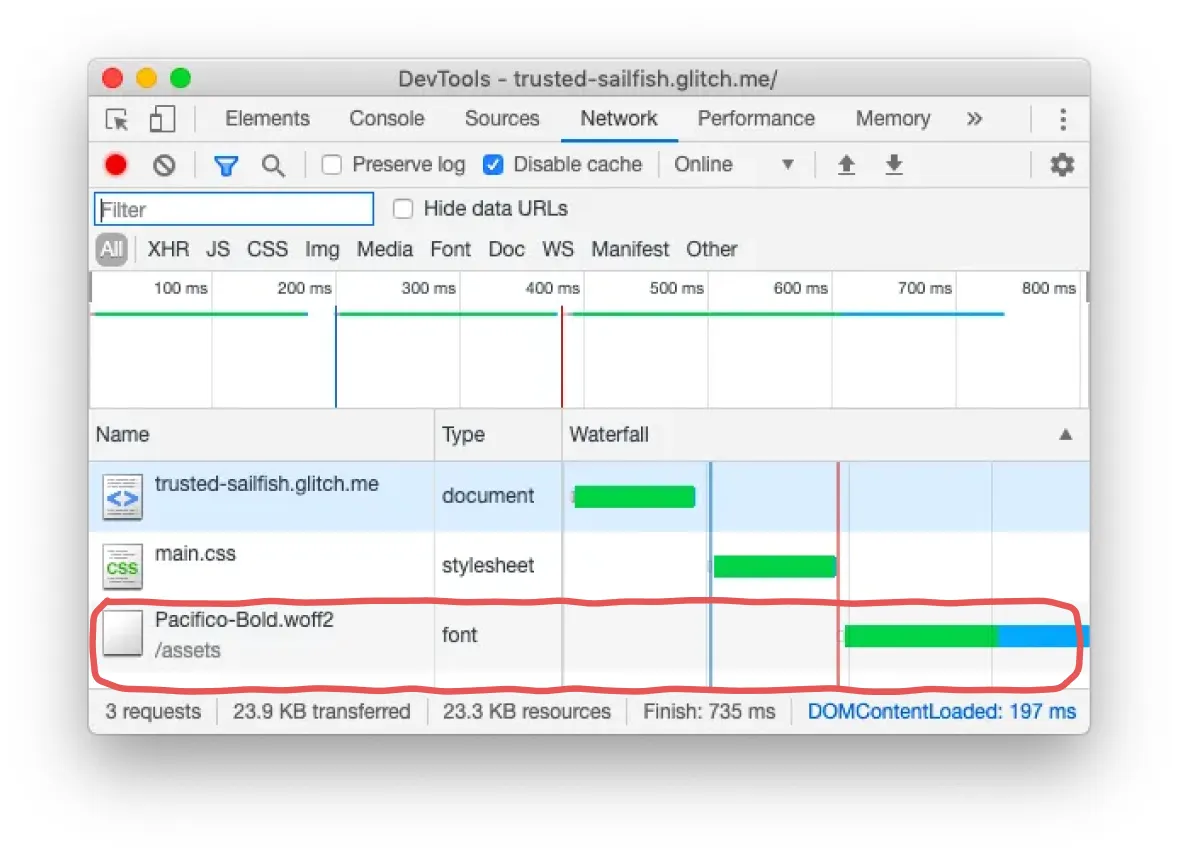Click the import HAR upload icon

click(x=846, y=165)
